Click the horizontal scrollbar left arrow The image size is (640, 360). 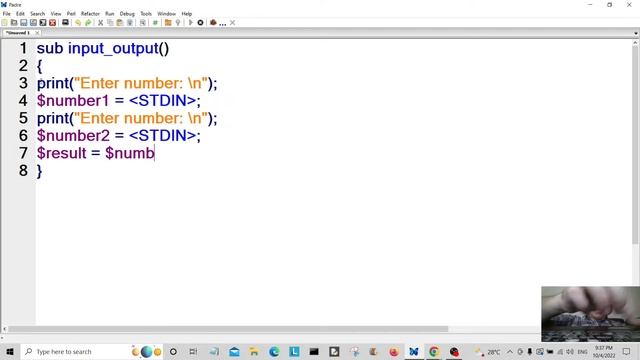pos(4,329)
